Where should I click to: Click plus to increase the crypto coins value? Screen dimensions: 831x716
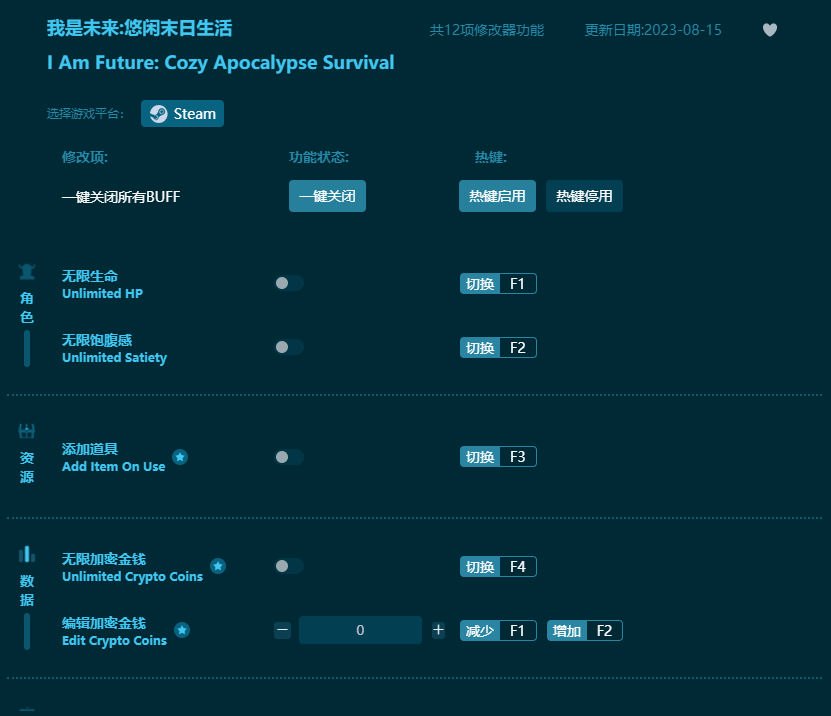(x=438, y=630)
